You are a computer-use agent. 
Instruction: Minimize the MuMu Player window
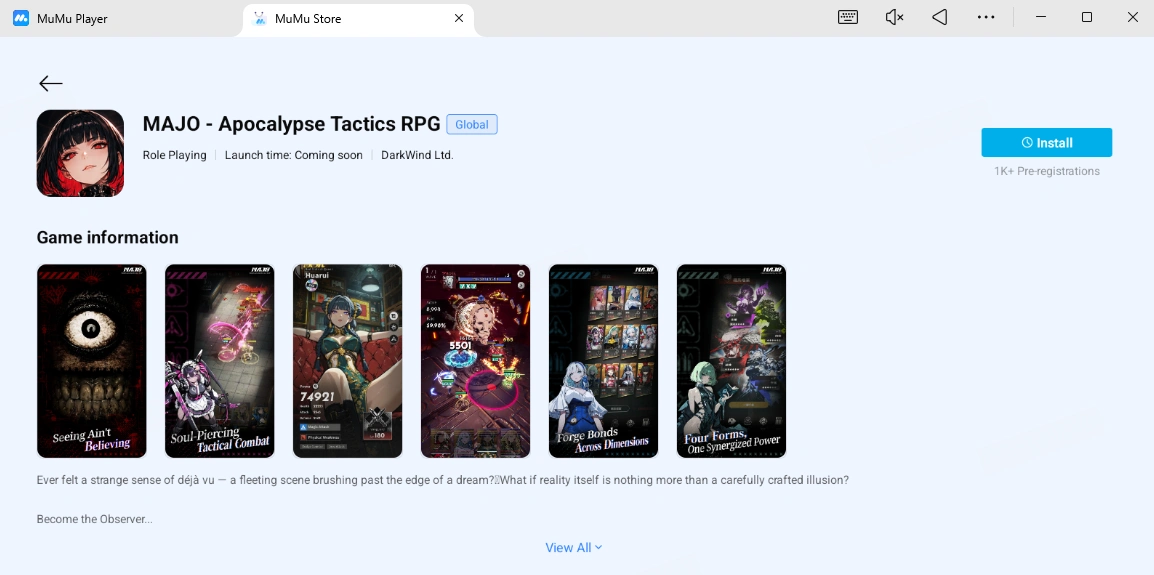pos(1041,18)
